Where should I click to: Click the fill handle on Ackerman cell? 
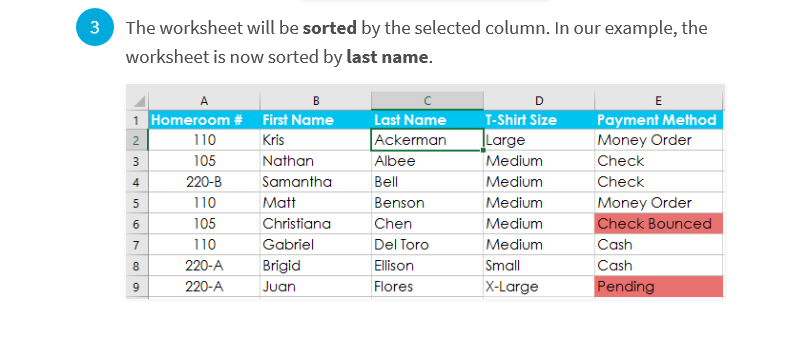point(483,150)
